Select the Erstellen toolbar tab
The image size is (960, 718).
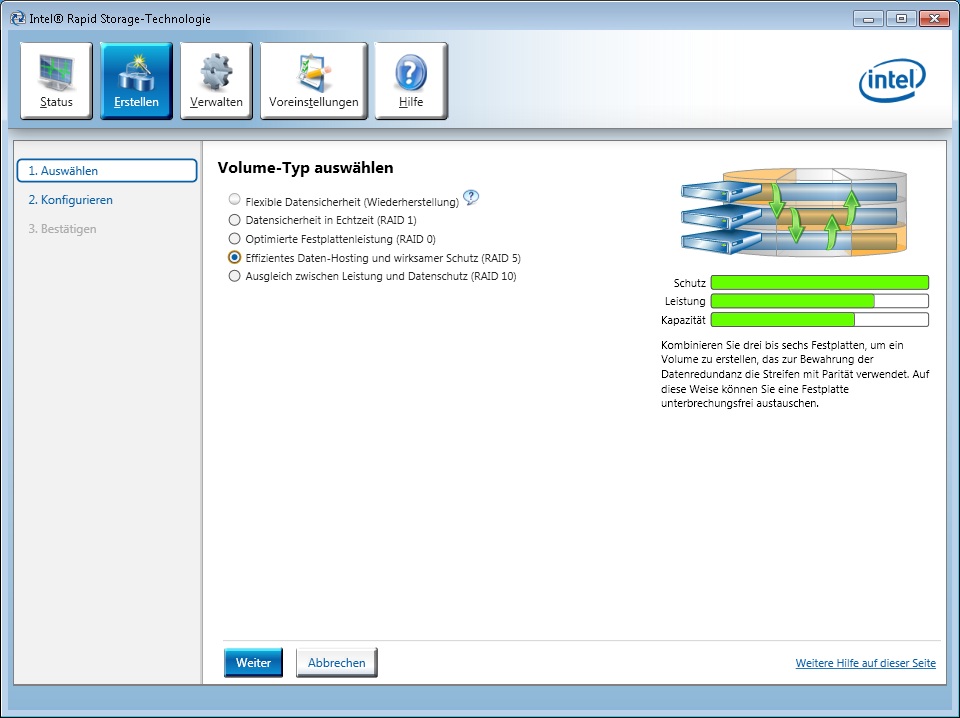coord(136,81)
